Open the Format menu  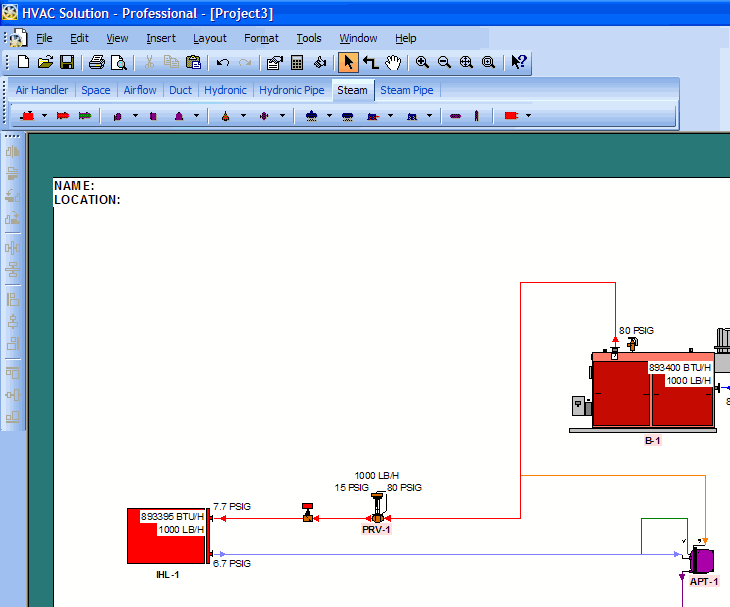[261, 38]
